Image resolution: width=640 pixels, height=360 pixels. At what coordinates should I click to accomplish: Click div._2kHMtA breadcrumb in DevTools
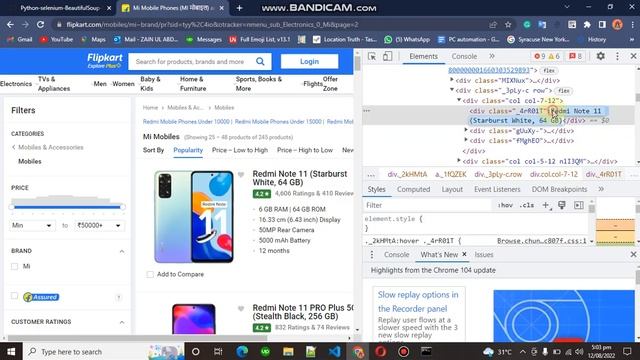407,174
